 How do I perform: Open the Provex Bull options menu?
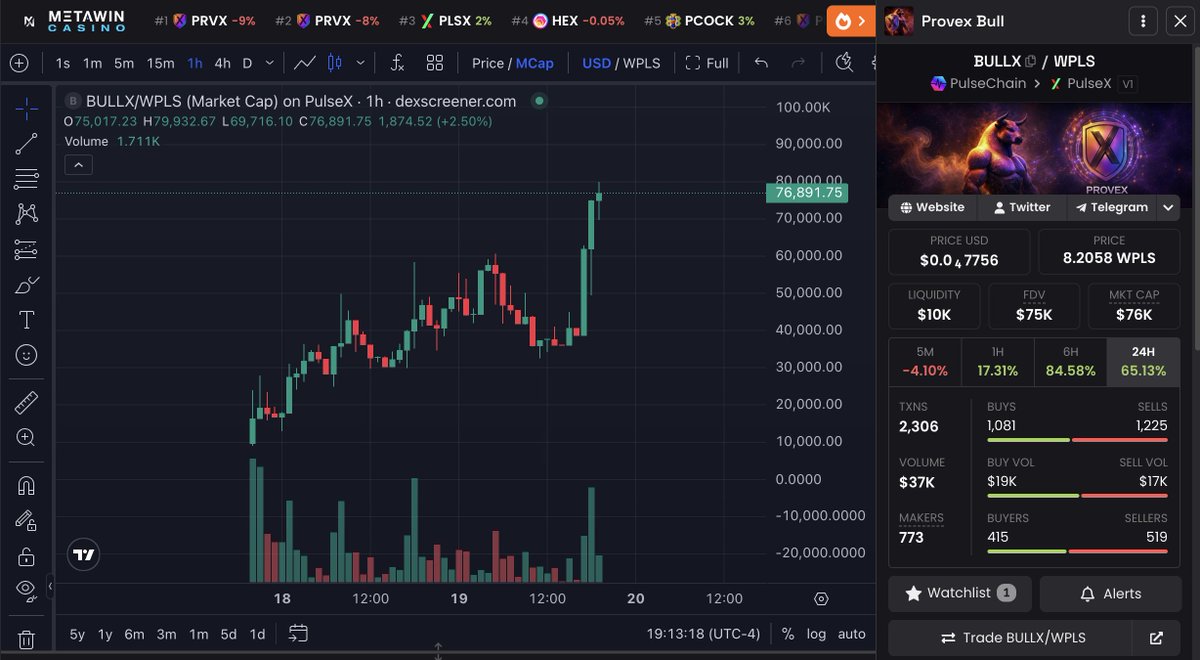pos(1142,21)
